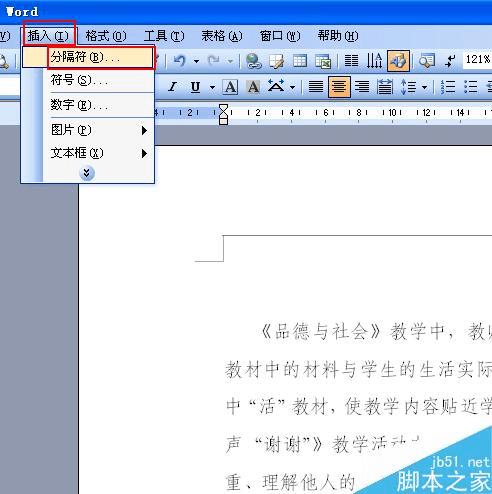Viewport: 492px width, 494px height.
Task: Open the Redo history dropdown arrow
Action: [231, 61]
